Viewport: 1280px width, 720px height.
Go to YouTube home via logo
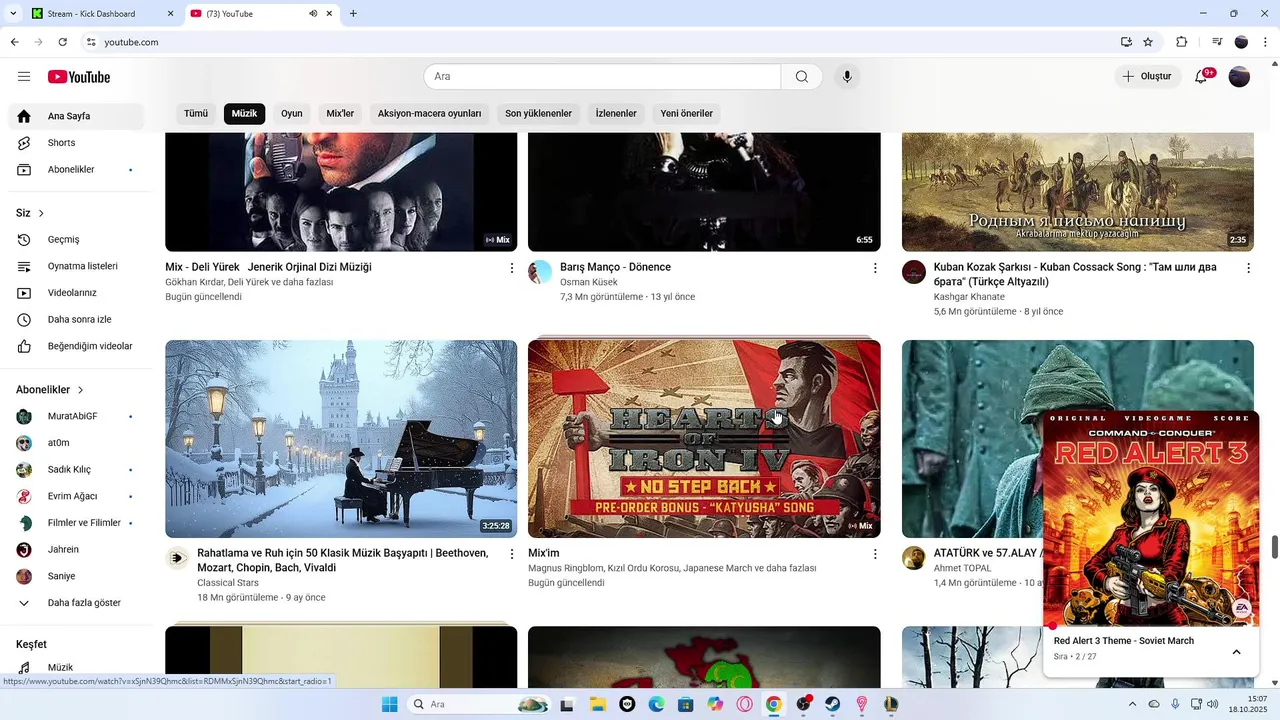coord(79,77)
